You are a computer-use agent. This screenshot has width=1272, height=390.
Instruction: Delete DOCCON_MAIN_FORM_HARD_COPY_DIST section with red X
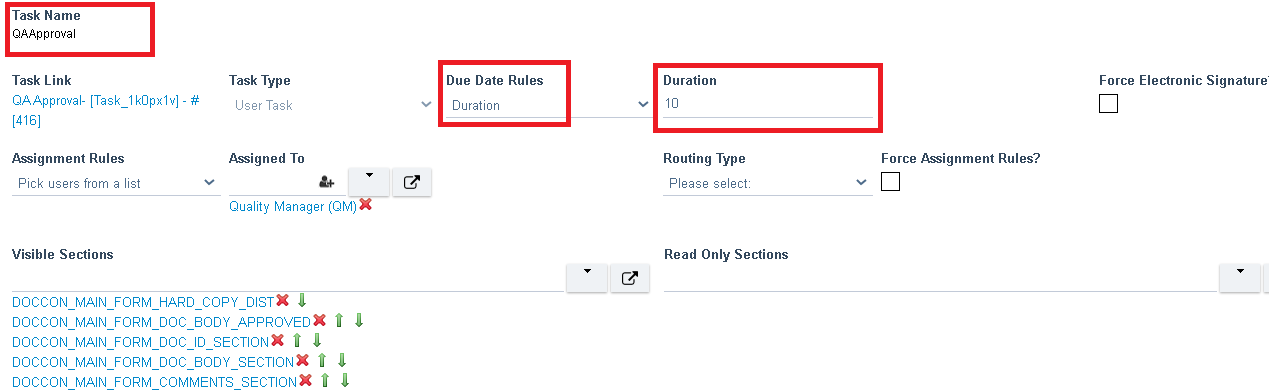(x=282, y=301)
